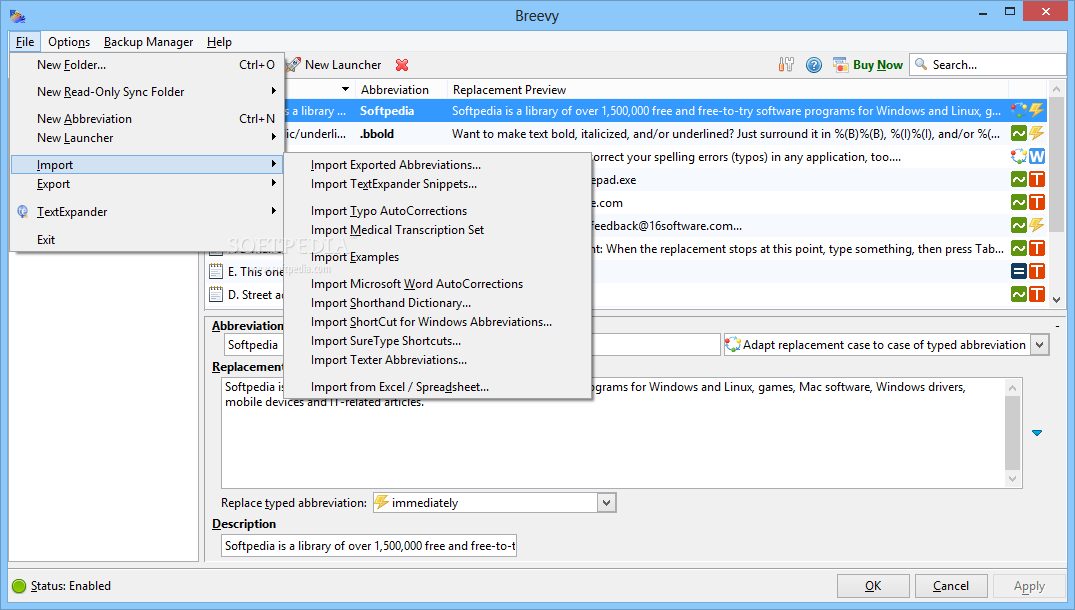Open the 'immediately' replace timing dropdown

pyautogui.click(x=606, y=503)
